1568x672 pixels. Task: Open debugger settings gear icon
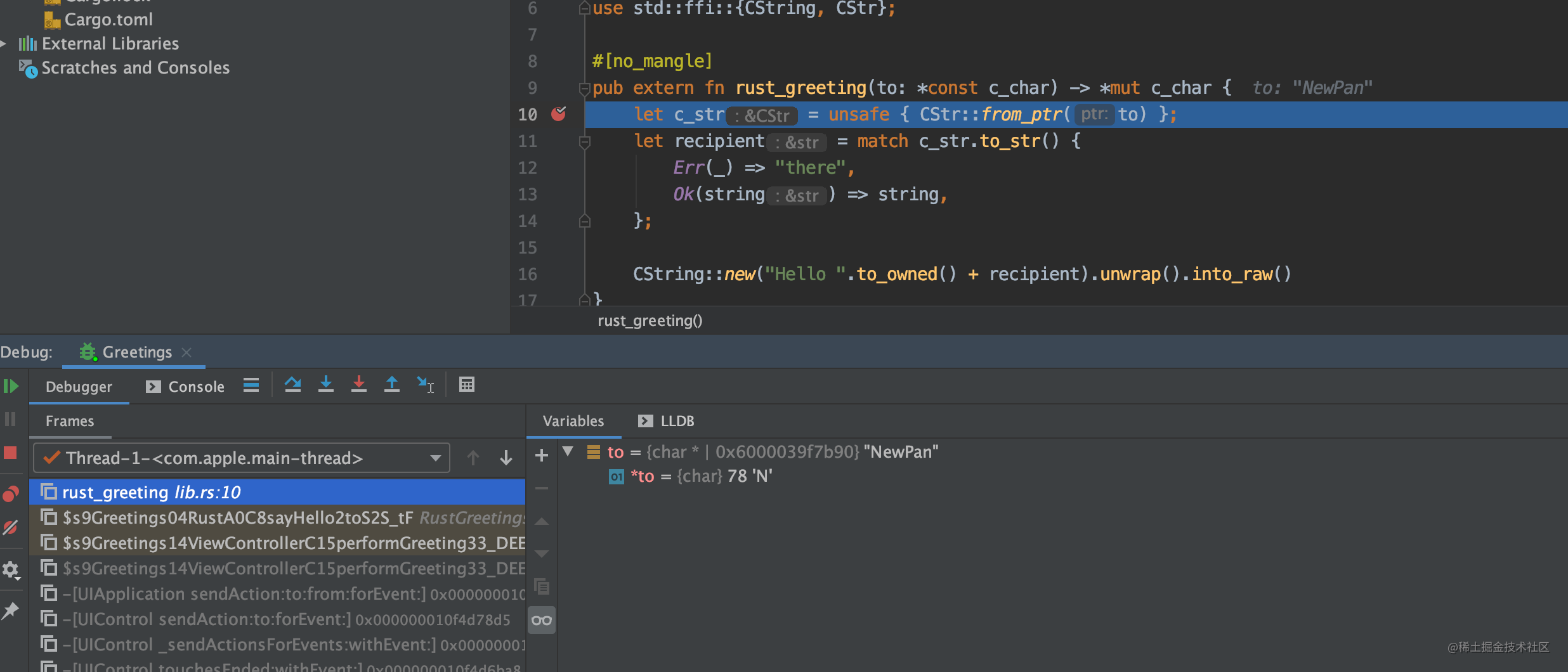point(11,570)
